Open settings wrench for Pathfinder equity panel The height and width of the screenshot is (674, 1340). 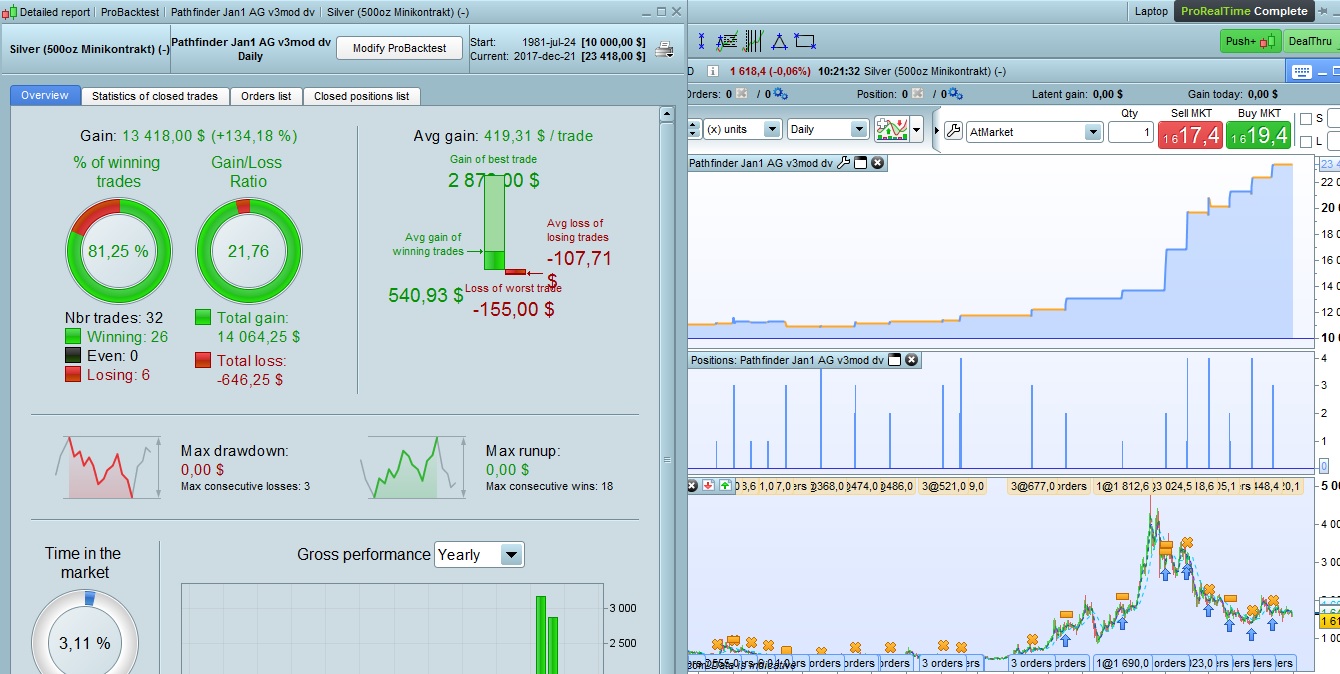[843, 163]
